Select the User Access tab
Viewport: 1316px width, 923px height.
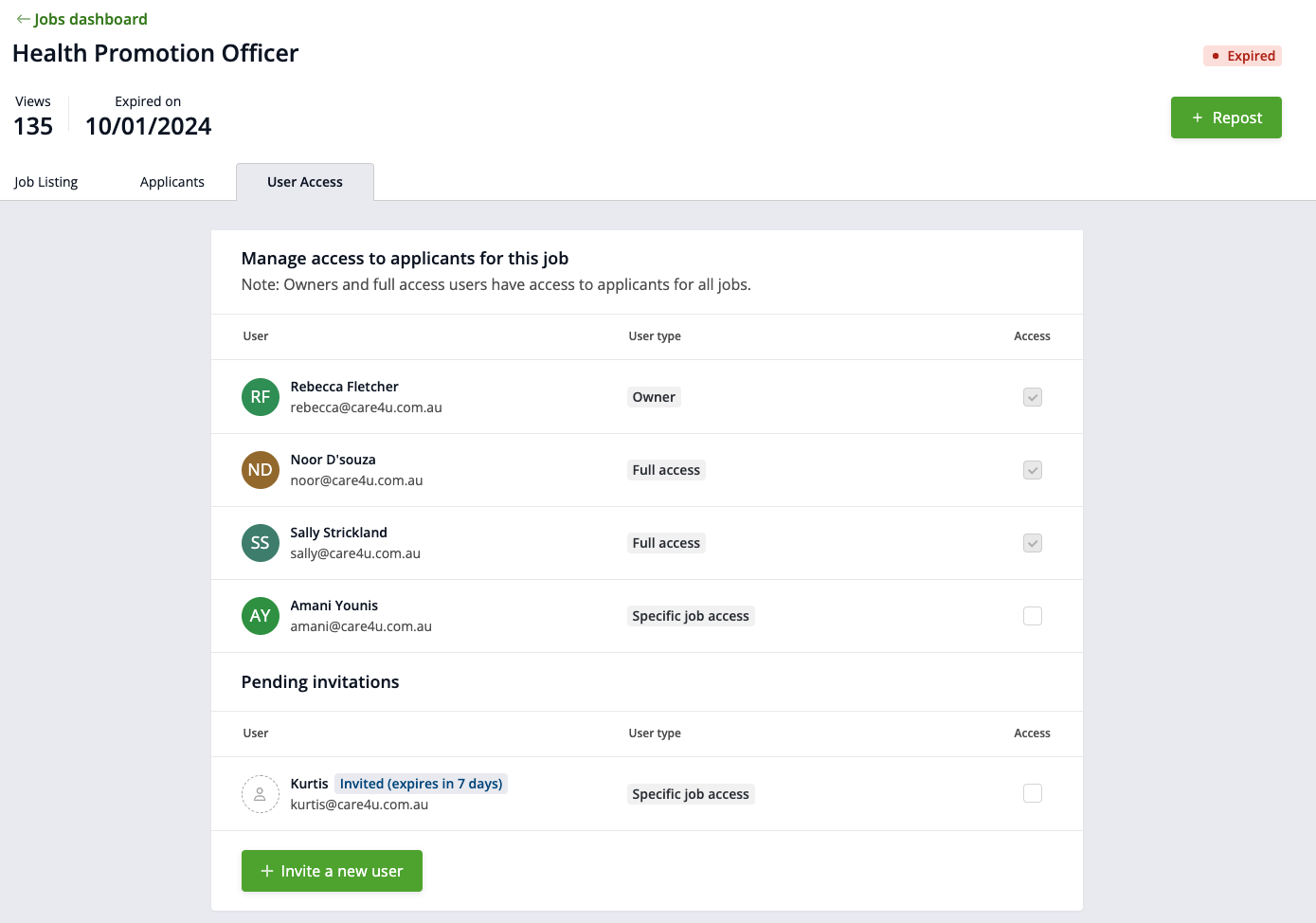(x=305, y=182)
